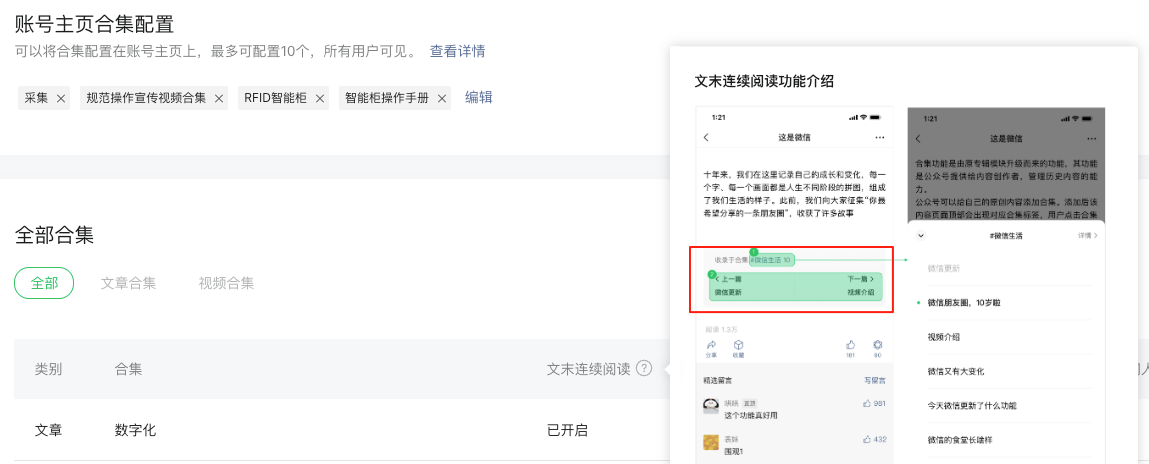Screen dimensions: 1149x464
Task: Click the #微信生活 10 collection tag
Action: click(772, 259)
